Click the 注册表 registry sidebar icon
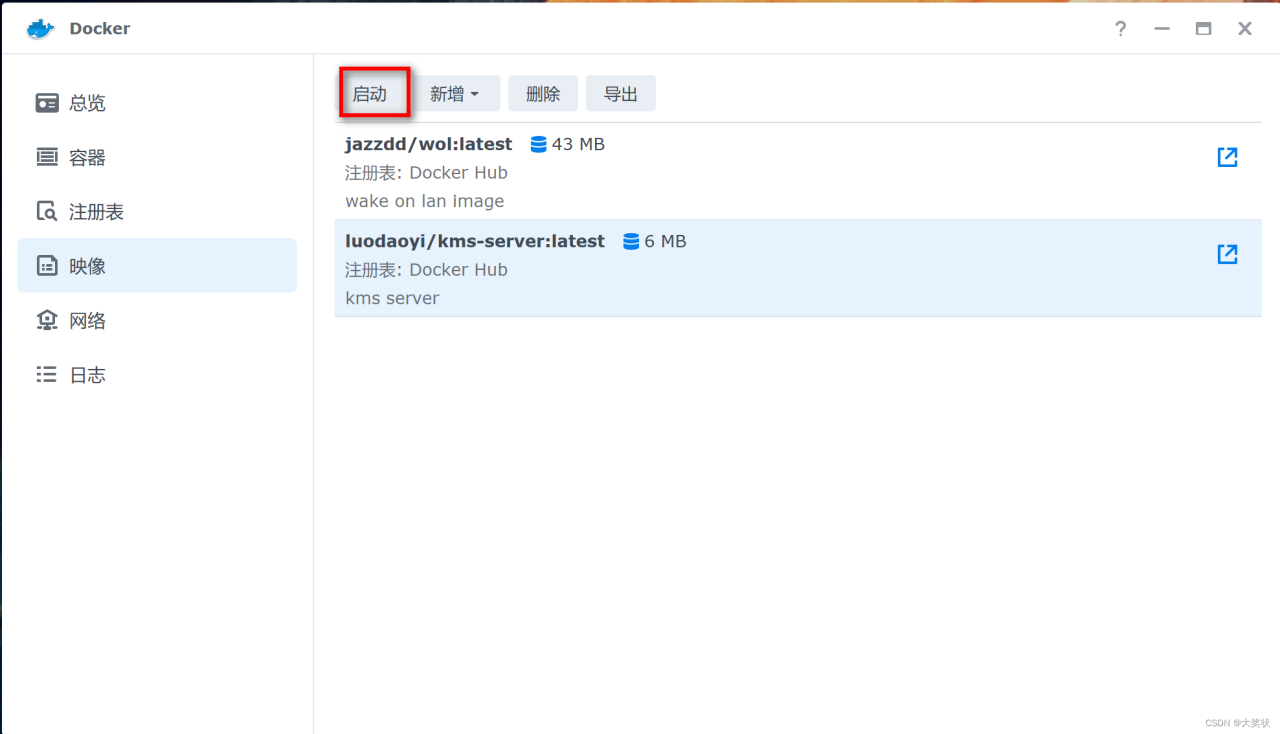Screen dimensions: 1280x734 point(47,212)
